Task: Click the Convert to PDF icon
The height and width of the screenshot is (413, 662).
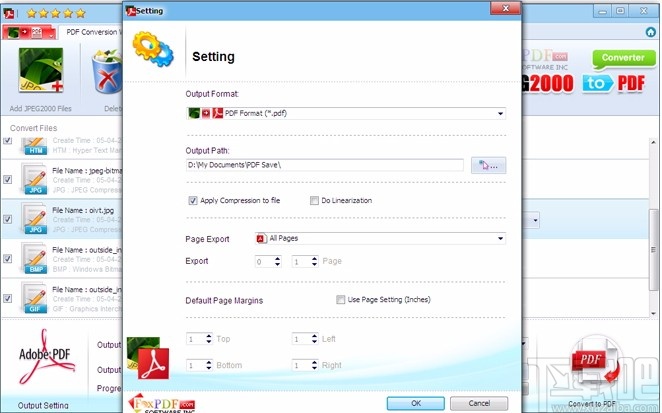Action: 595,360
